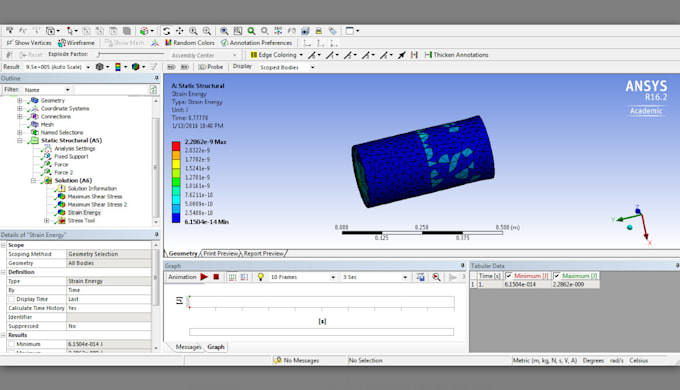Click Show Vertices in toolbar

tap(29, 43)
